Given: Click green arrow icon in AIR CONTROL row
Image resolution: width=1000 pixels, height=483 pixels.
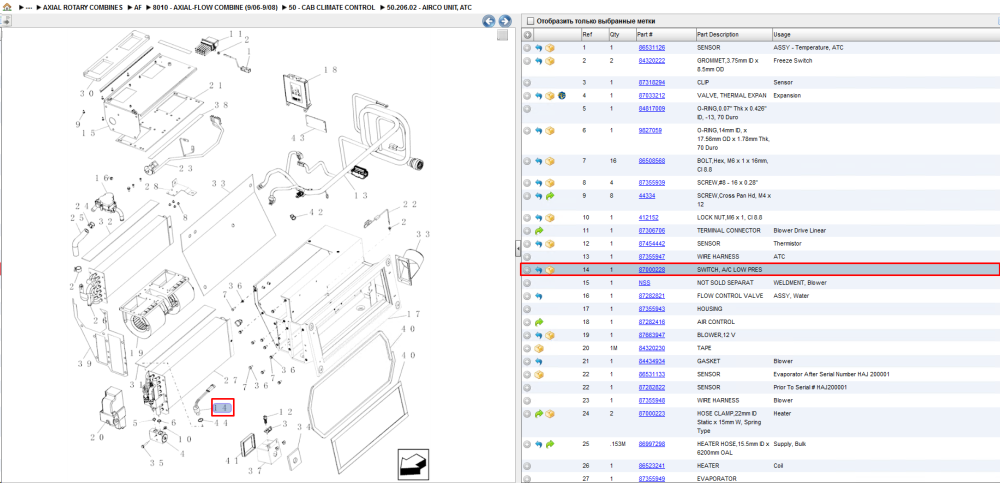Looking at the screenshot, I should coord(538,322).
